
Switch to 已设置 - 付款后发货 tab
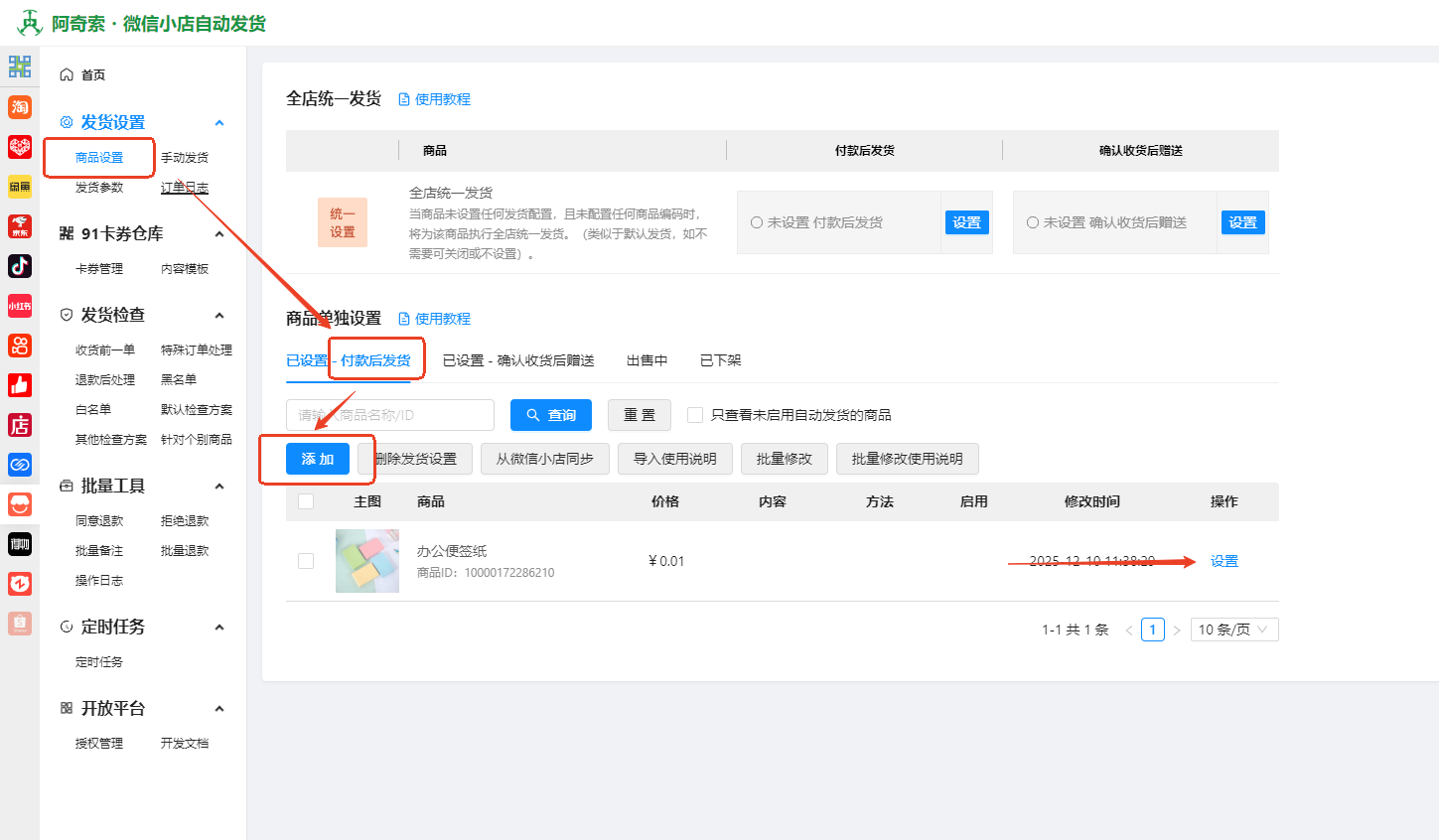pos(349,360)
